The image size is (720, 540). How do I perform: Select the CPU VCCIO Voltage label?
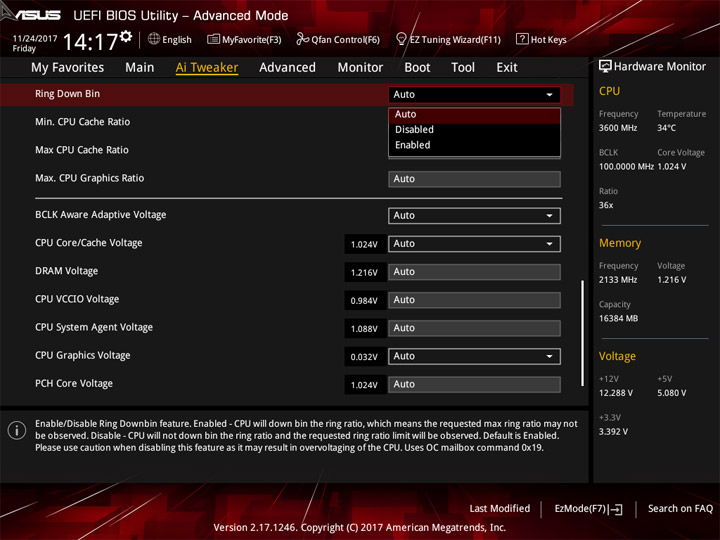pyautogui.click(x=77, y=299)
